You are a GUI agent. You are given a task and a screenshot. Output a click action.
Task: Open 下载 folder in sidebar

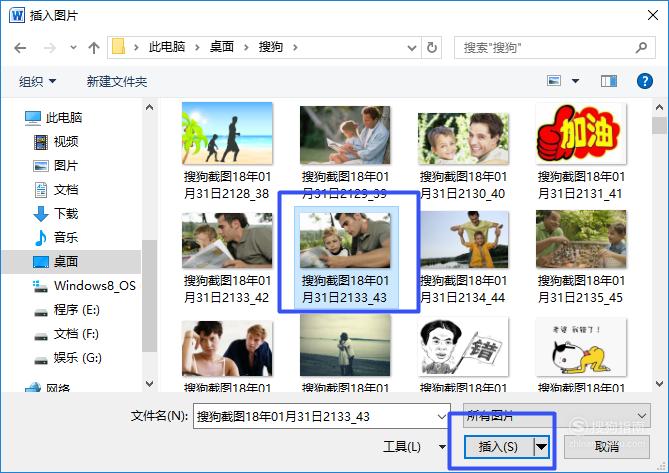(56, 214)
